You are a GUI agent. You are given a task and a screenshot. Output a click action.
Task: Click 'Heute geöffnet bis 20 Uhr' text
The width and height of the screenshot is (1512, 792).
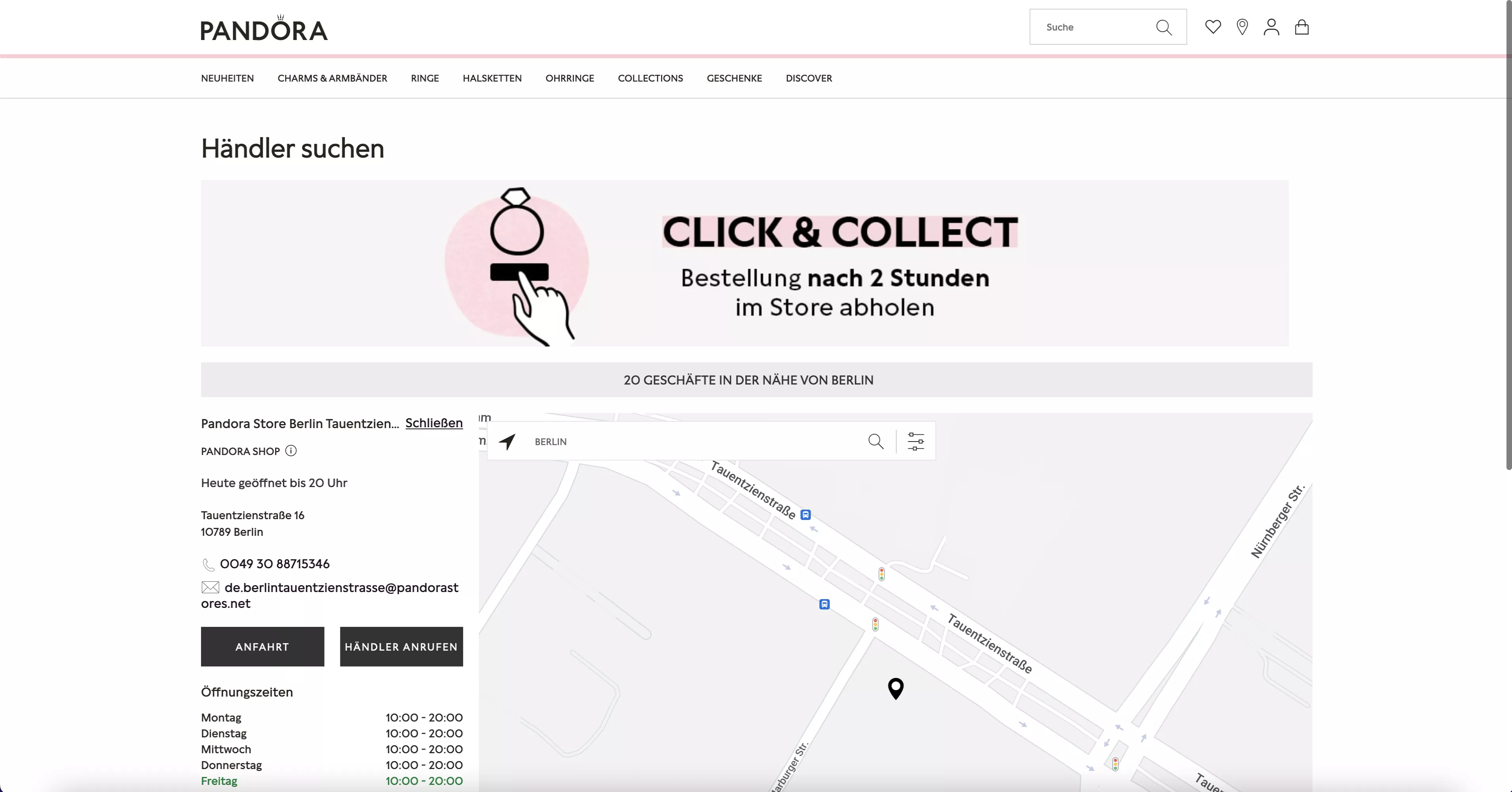274,483
